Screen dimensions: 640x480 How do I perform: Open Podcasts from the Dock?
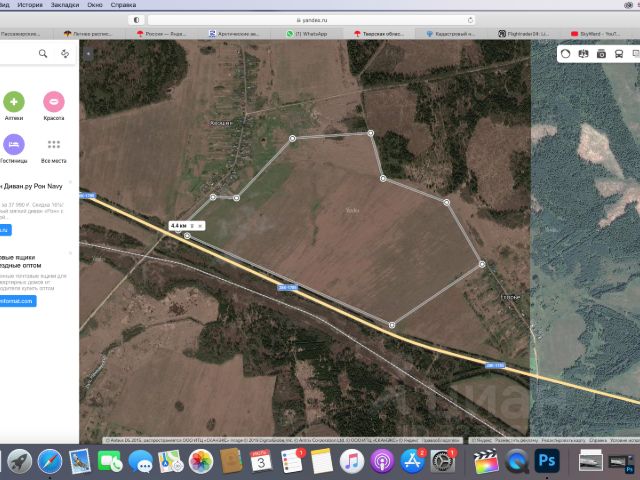pyautogui.click(x=382, y=462)
